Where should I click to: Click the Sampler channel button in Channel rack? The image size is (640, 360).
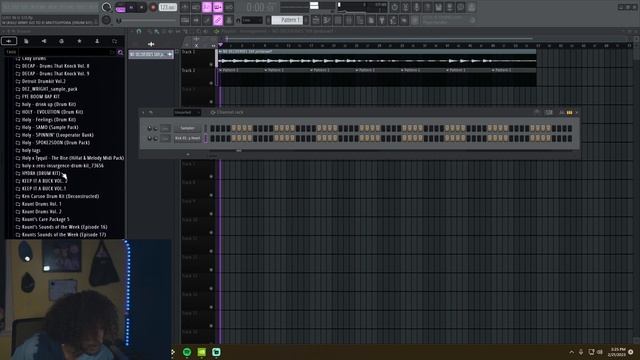pos(187,128)
